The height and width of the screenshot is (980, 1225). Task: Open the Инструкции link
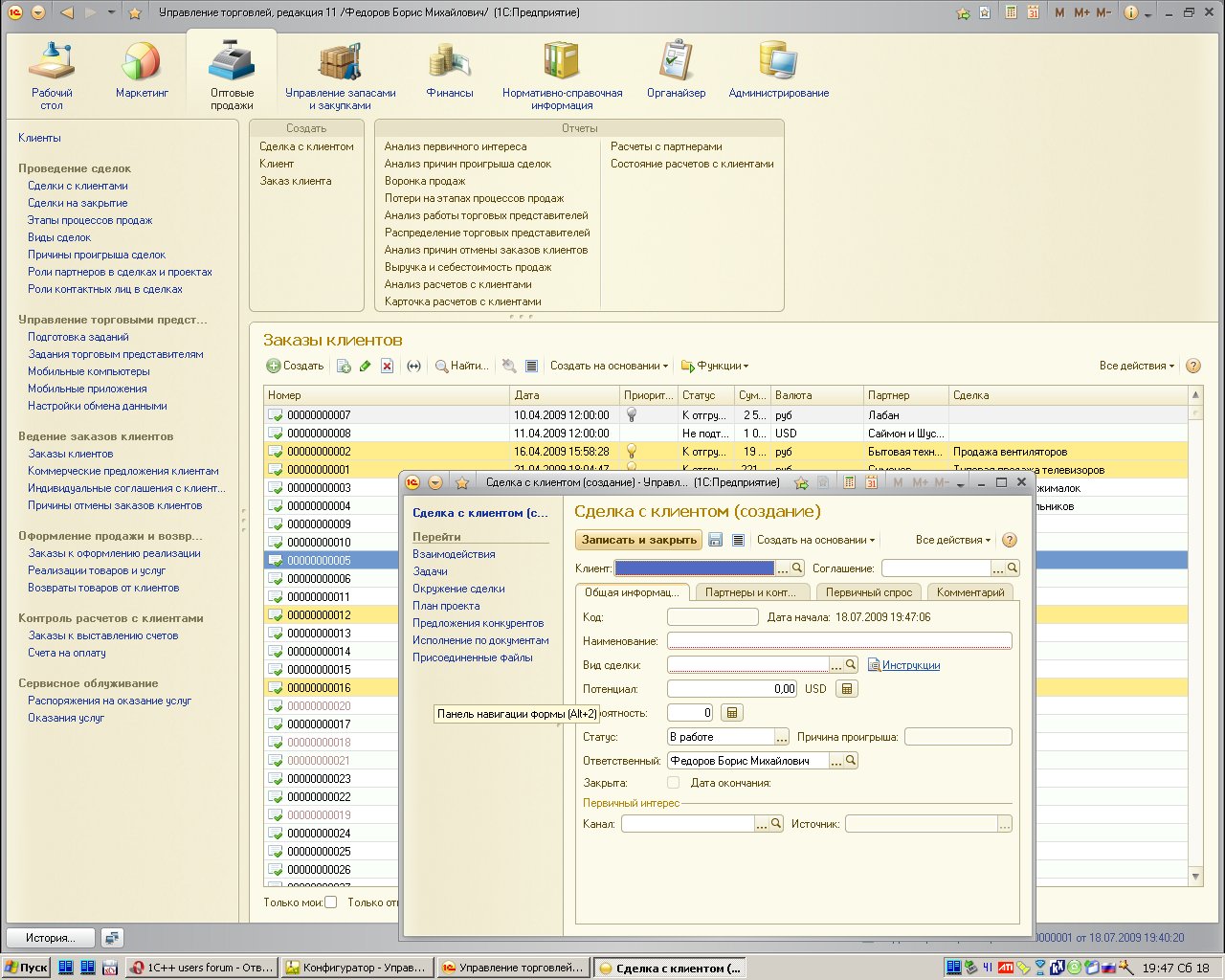[910, 665]
